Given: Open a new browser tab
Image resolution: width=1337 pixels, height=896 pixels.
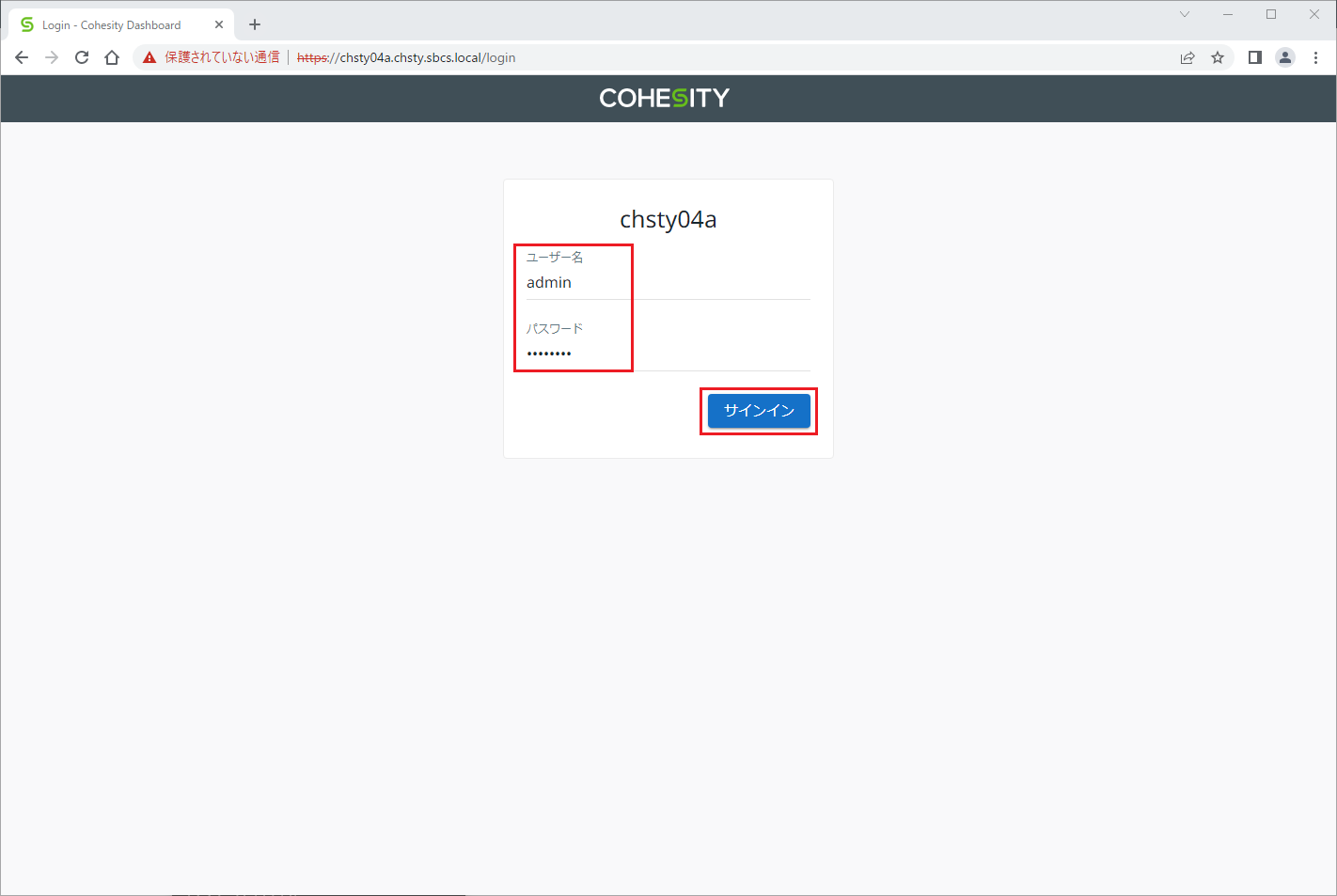Looking at the screenshot, I should click(255, 24).
